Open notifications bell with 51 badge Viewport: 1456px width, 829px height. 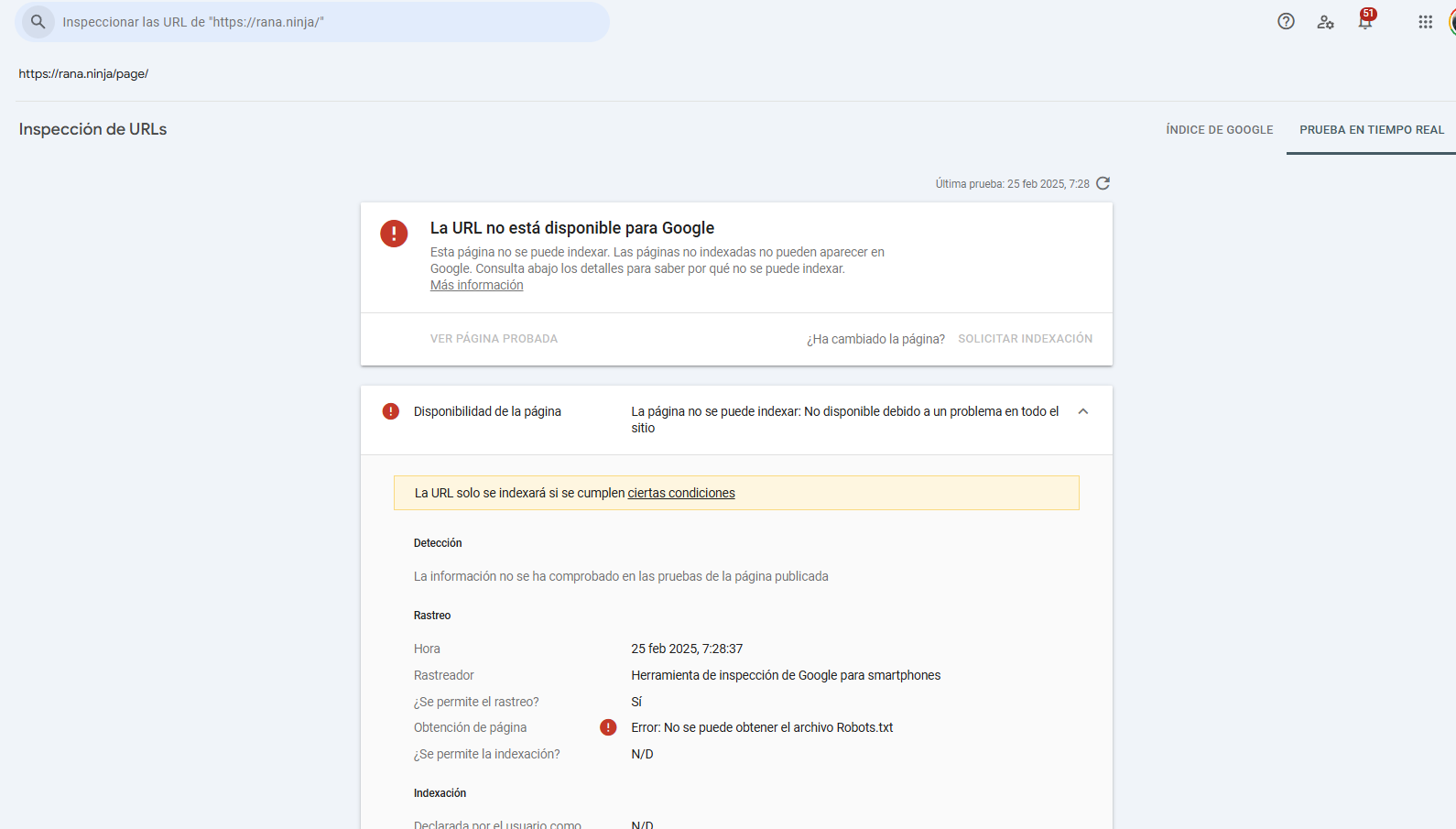pos(1365,21)
